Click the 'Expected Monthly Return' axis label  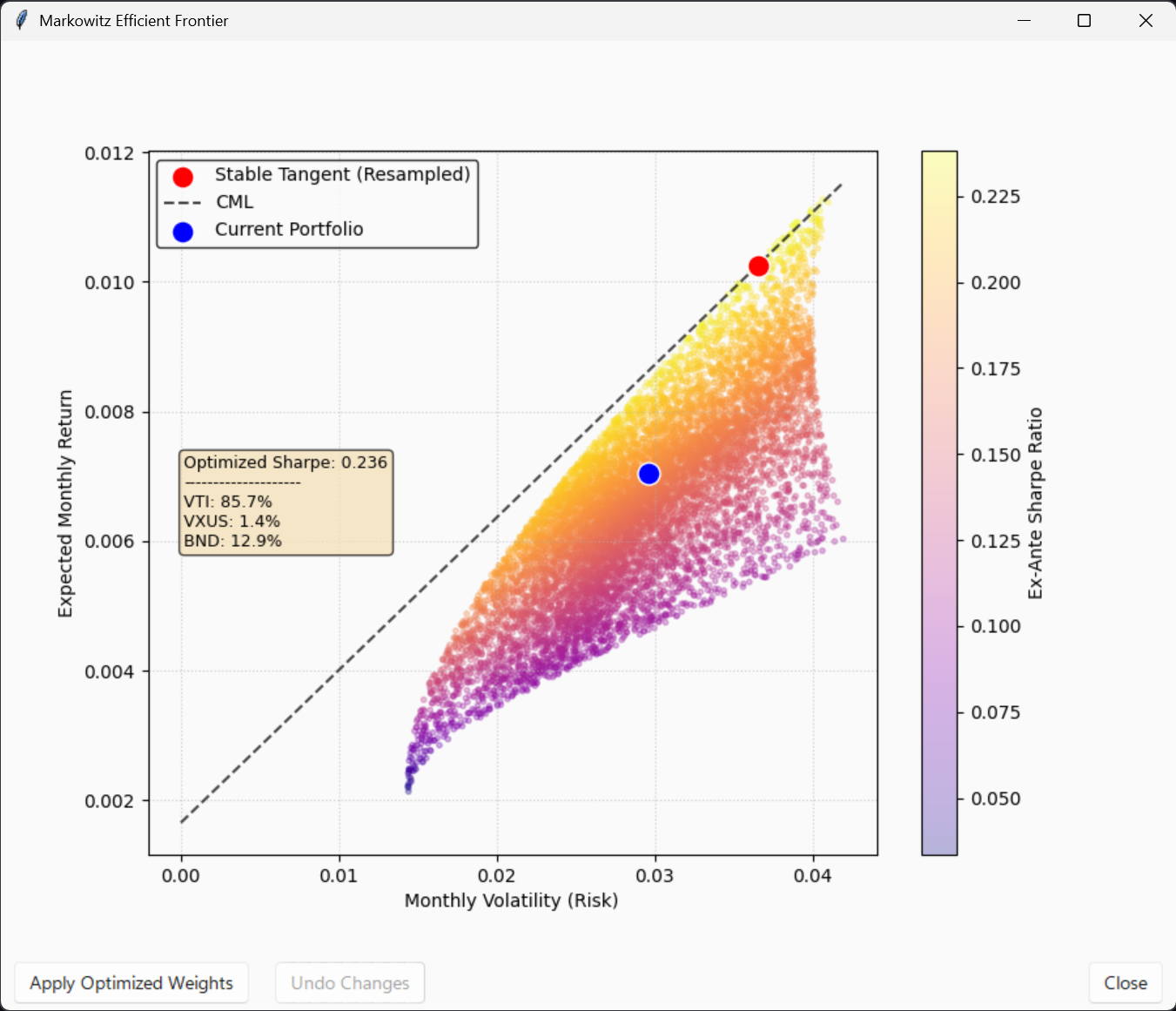coord(65,503)
